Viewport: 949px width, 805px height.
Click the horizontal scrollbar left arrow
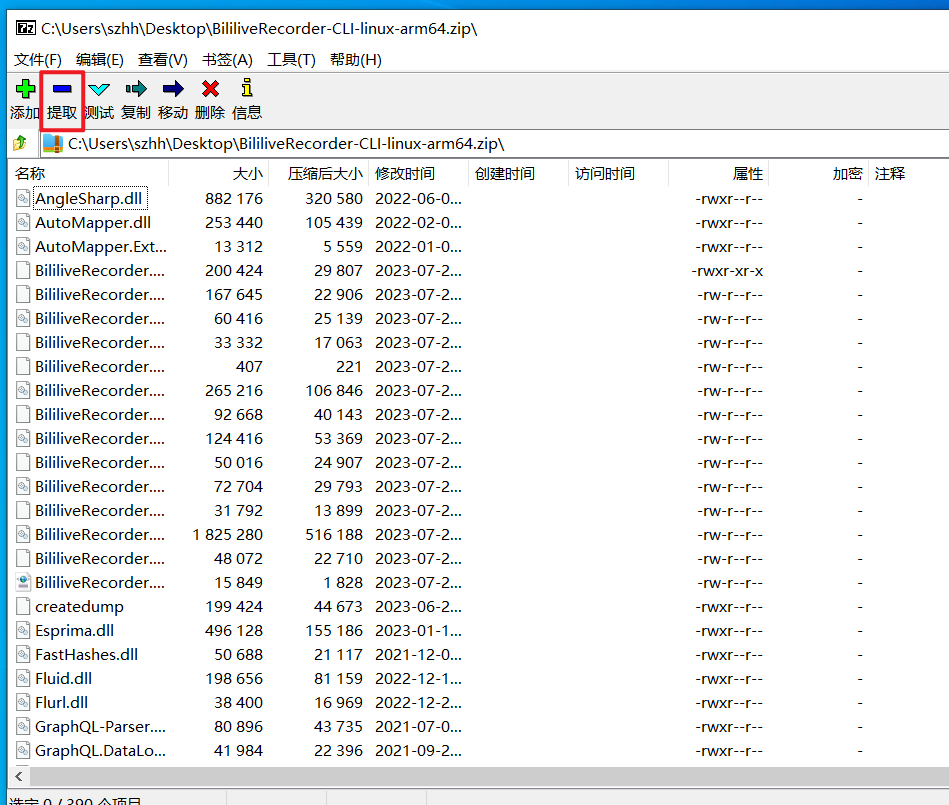(19, 777)
